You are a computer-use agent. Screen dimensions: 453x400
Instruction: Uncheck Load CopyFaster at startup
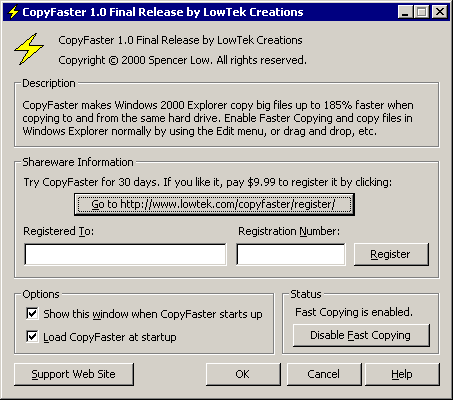click(x=32, y=337)
